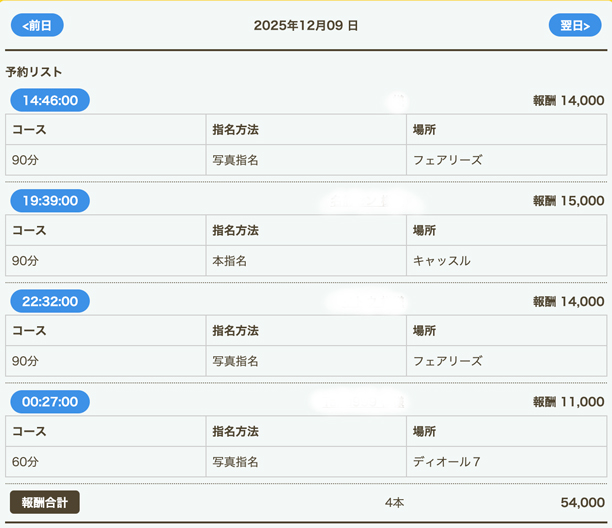Select the キャッスル location cell
Viewport: 612px width, 528px height.
441,261
